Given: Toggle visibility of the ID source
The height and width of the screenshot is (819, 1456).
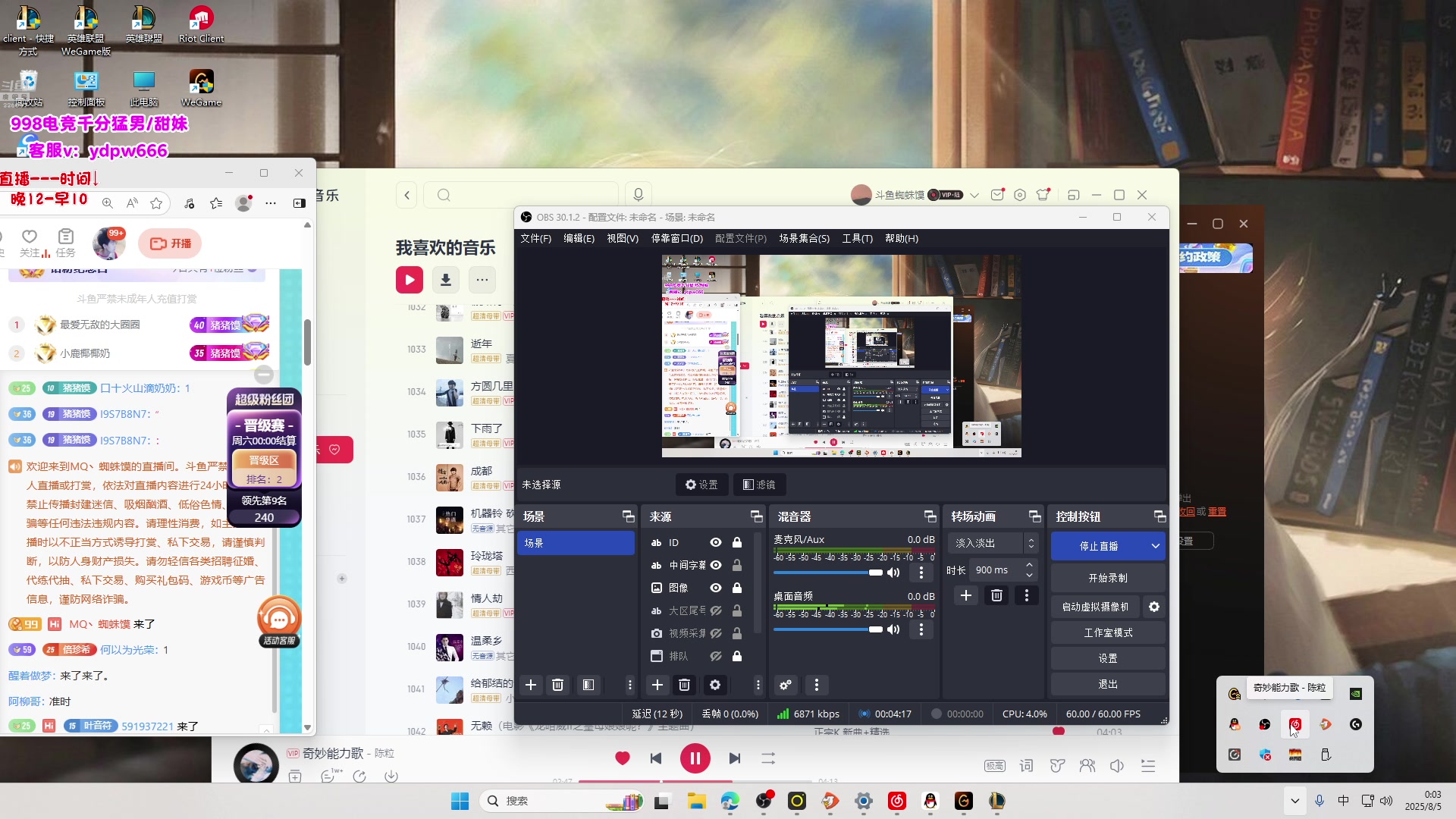Looking at the screenshot, I should click(715, 543).
